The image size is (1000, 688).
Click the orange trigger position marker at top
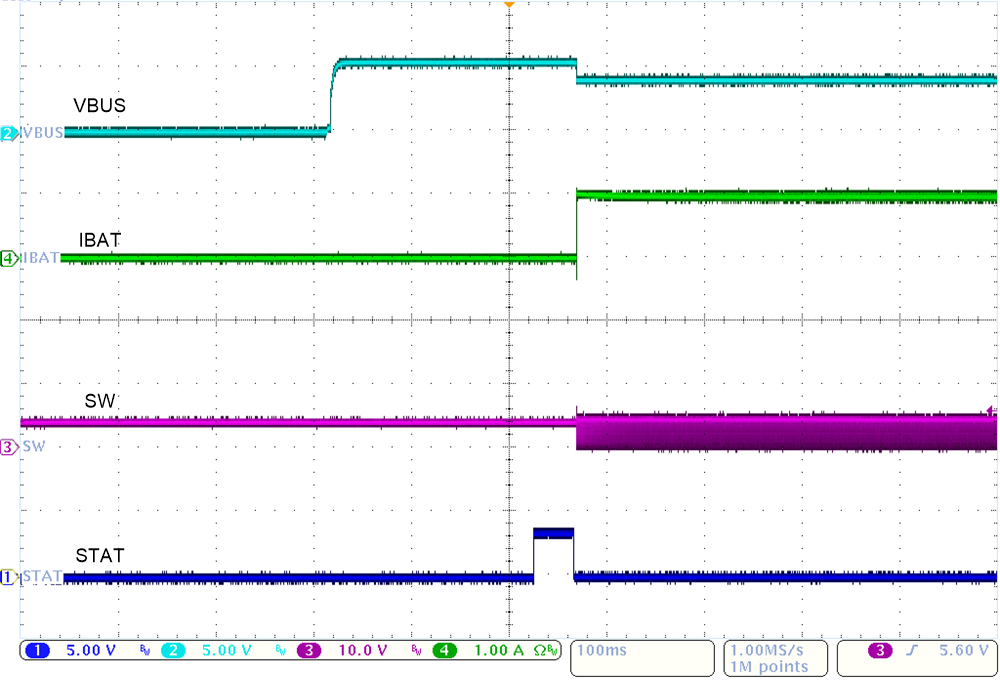point(509,6)
